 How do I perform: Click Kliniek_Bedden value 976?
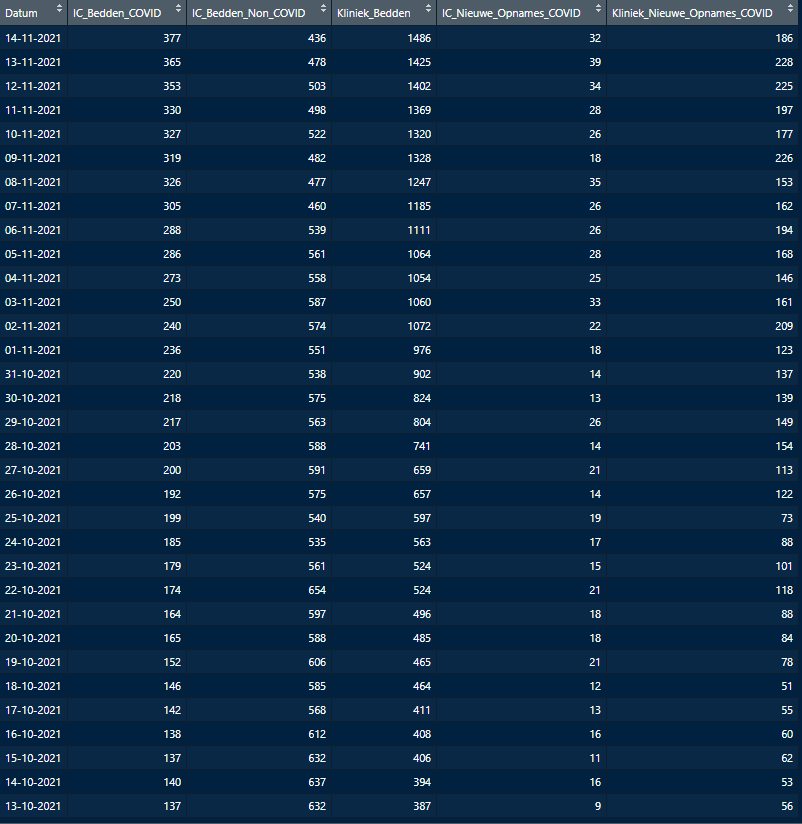point(422,350)
